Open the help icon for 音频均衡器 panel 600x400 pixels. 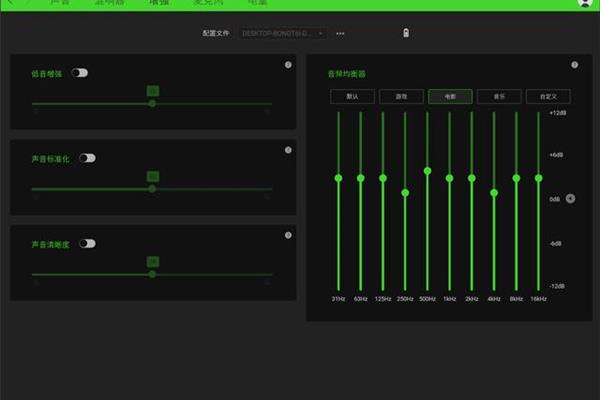tap(574, 65)
